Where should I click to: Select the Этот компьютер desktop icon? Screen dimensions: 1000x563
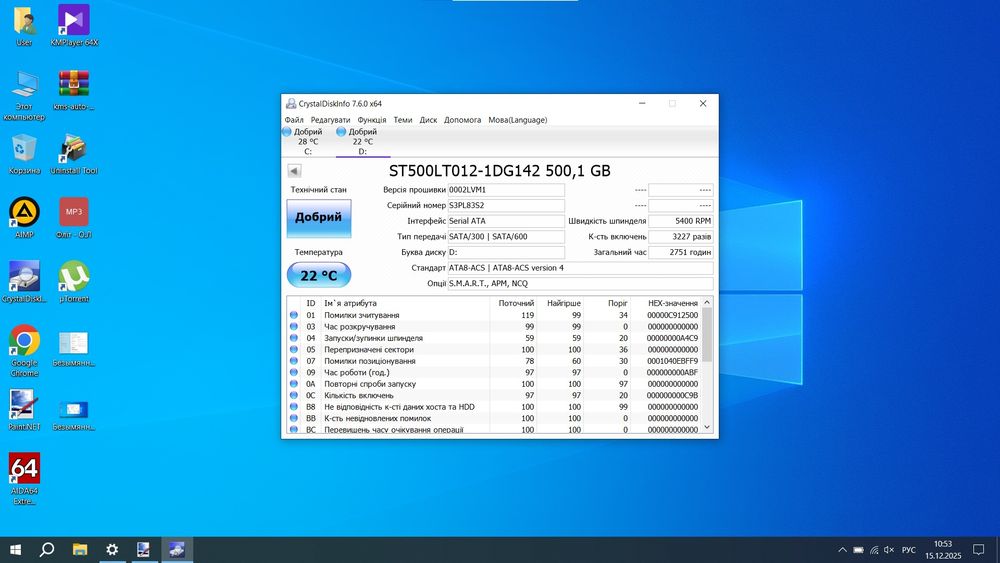click(x=24, y=95)
